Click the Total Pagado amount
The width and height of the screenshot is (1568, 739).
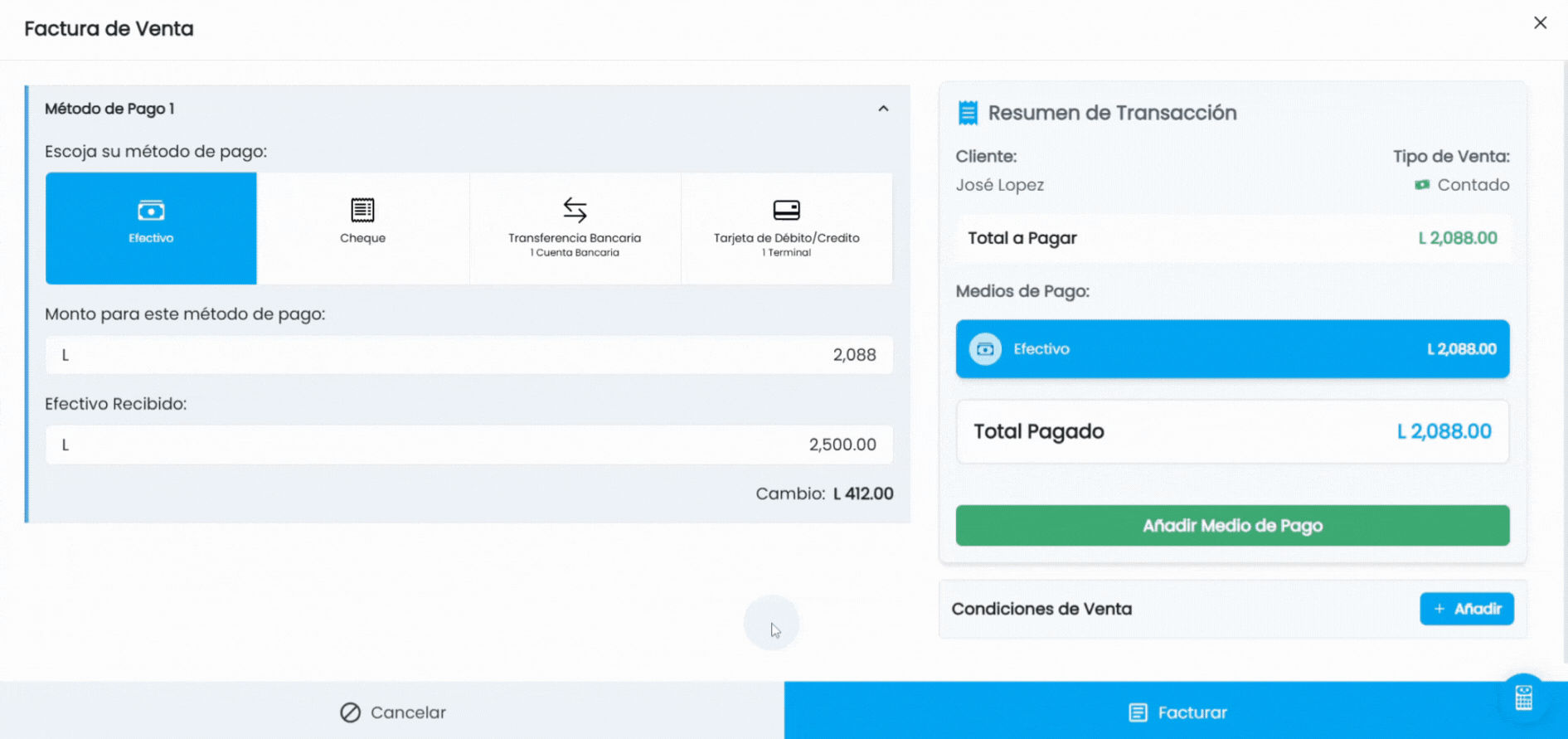1444,431
